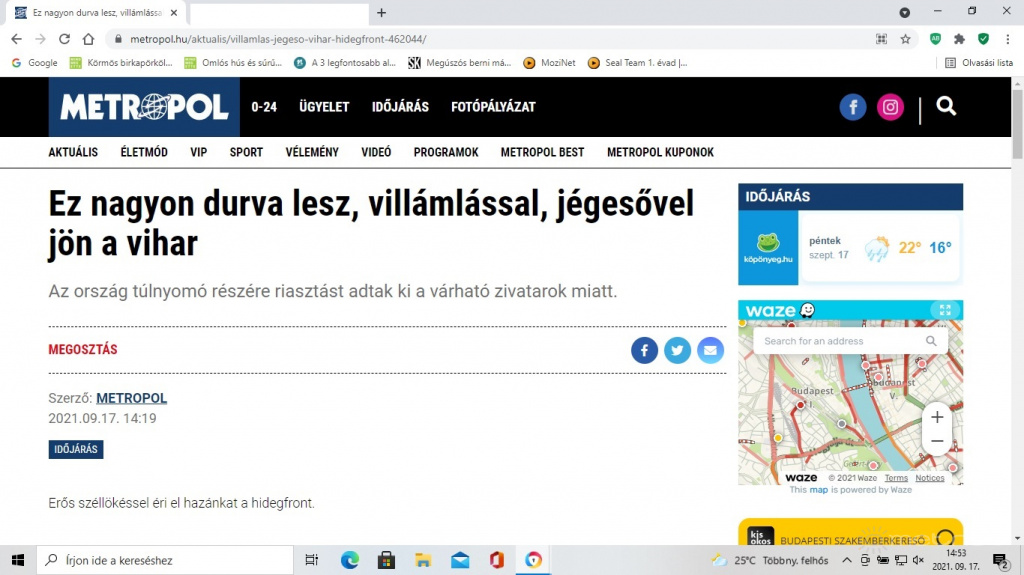Open the Chrome Extensions puzzle icon
1024x575 pixels.
(x=959, y=39)
